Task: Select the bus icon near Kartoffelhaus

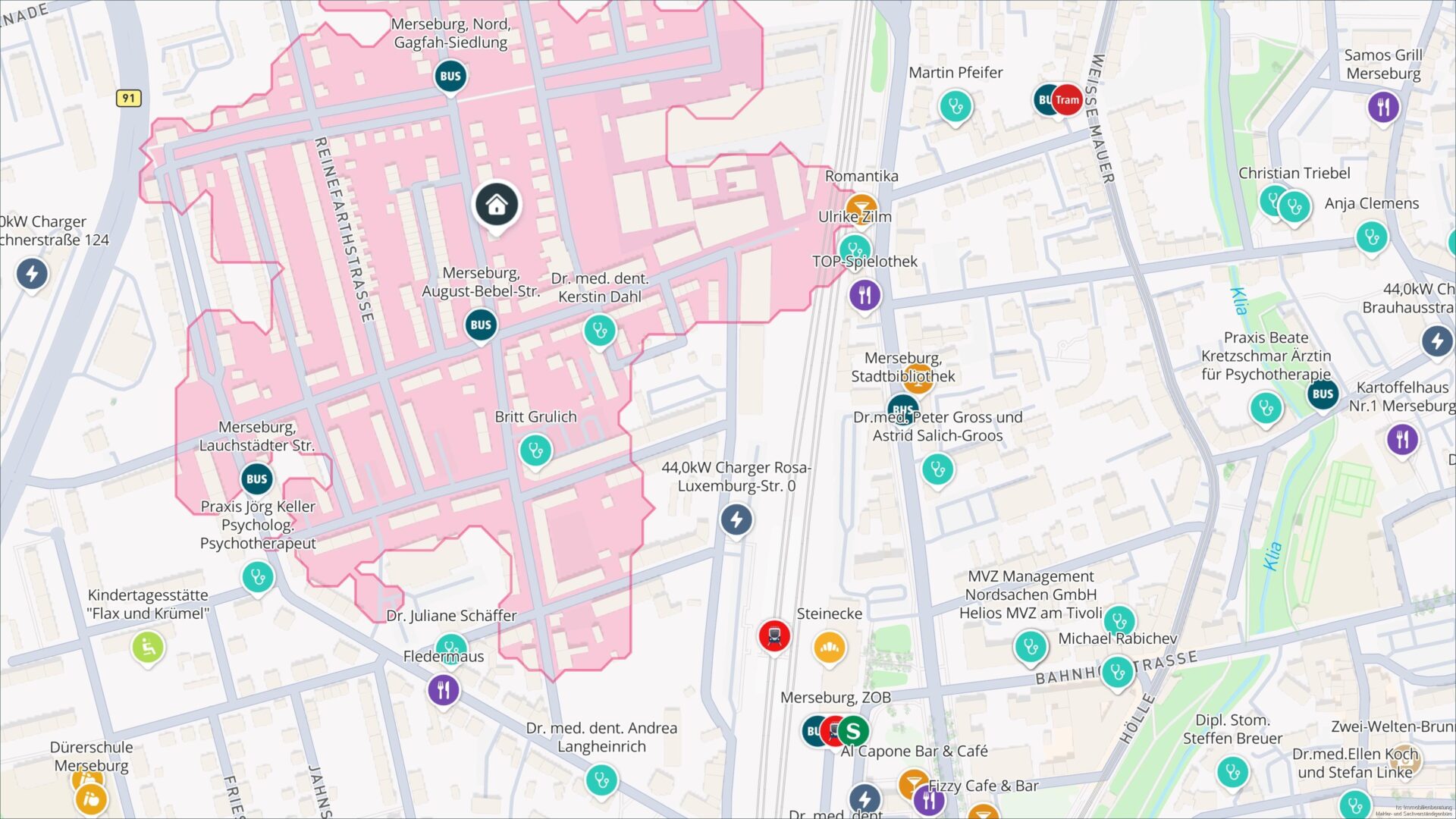Action: pyautogui.click(x=1323, y=394)
